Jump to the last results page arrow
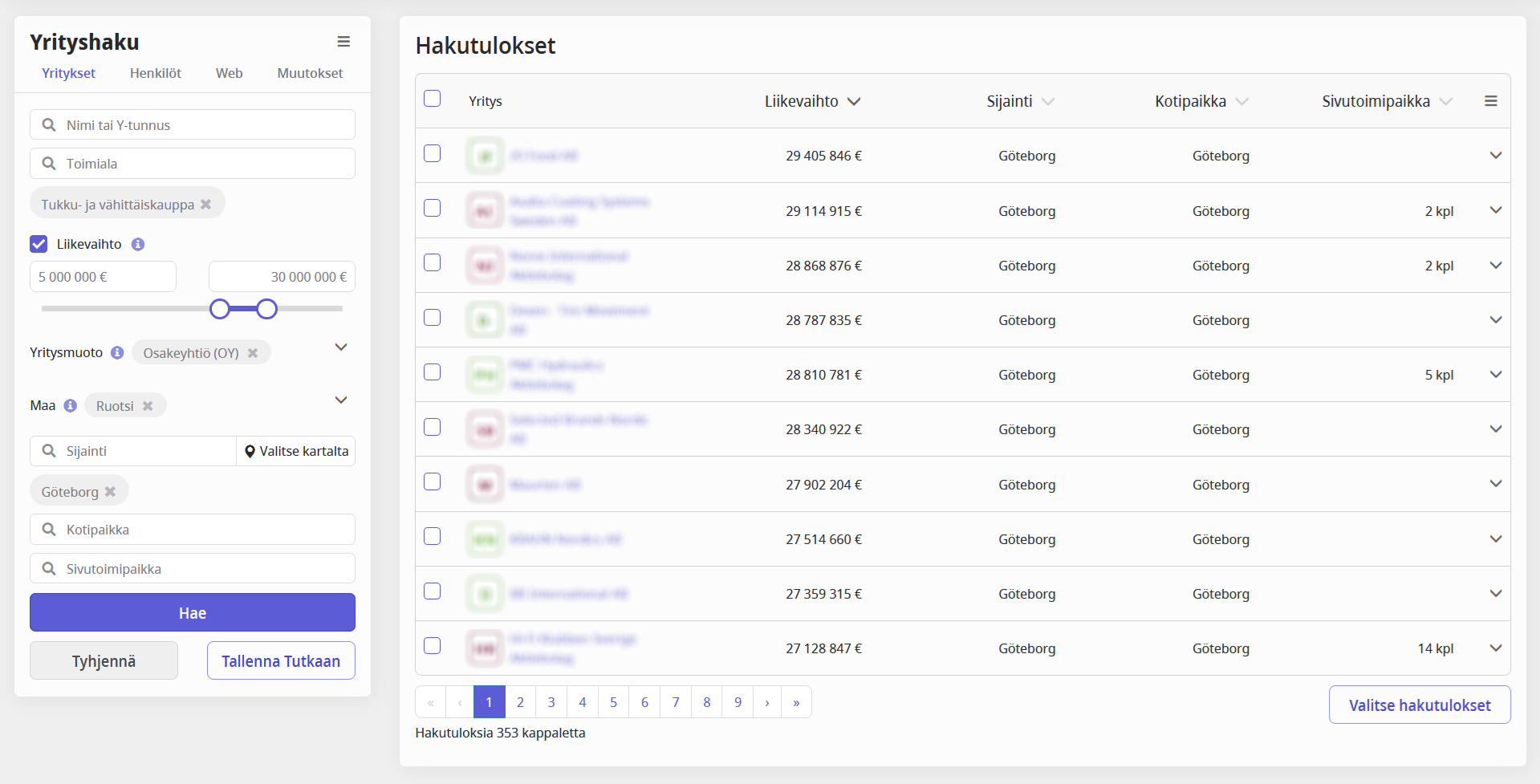This screenshot has width=1540, height=784. click(x=796, y=702)
